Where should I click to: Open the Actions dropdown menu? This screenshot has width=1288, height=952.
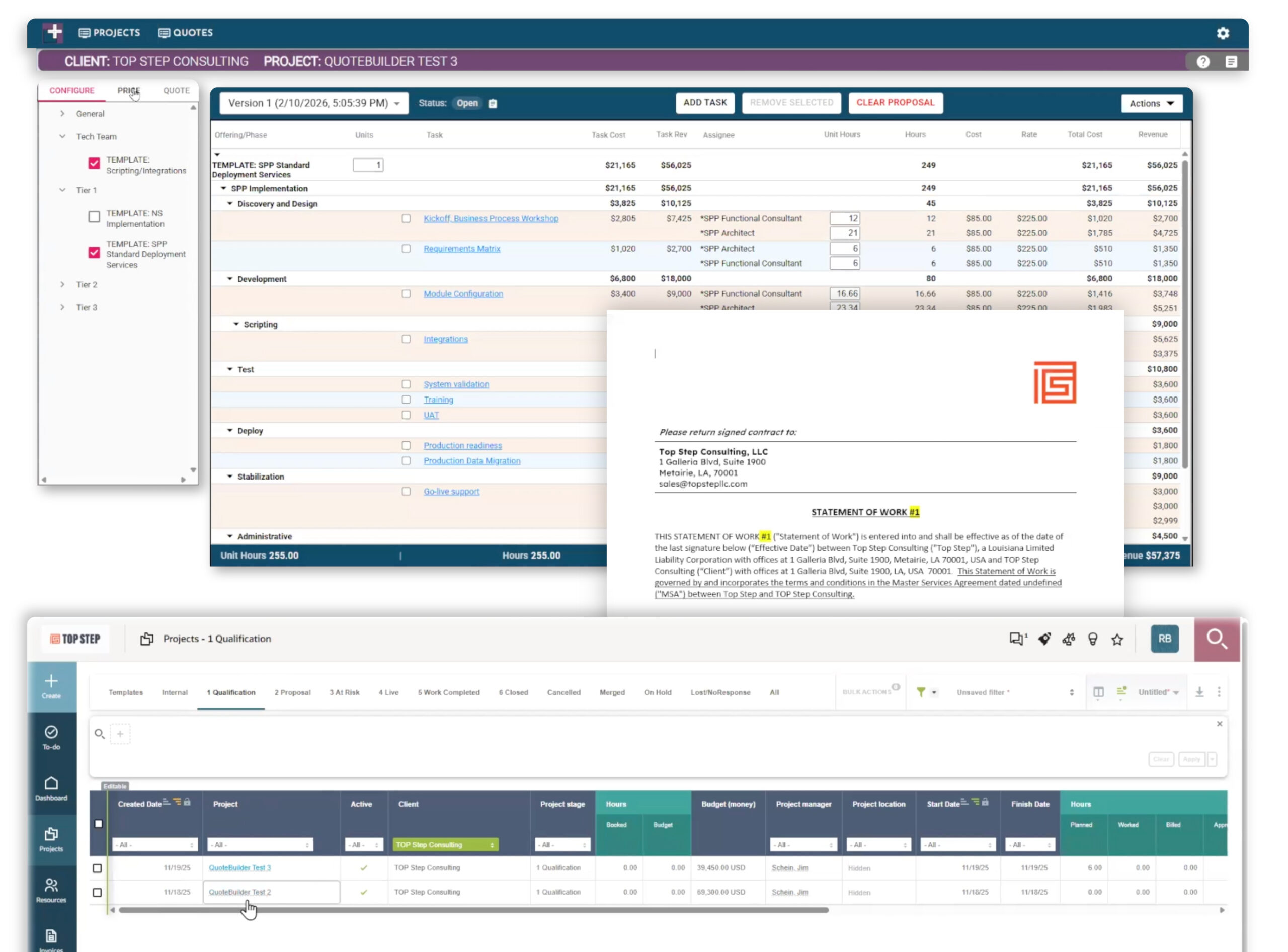(x=1151, y=103)
